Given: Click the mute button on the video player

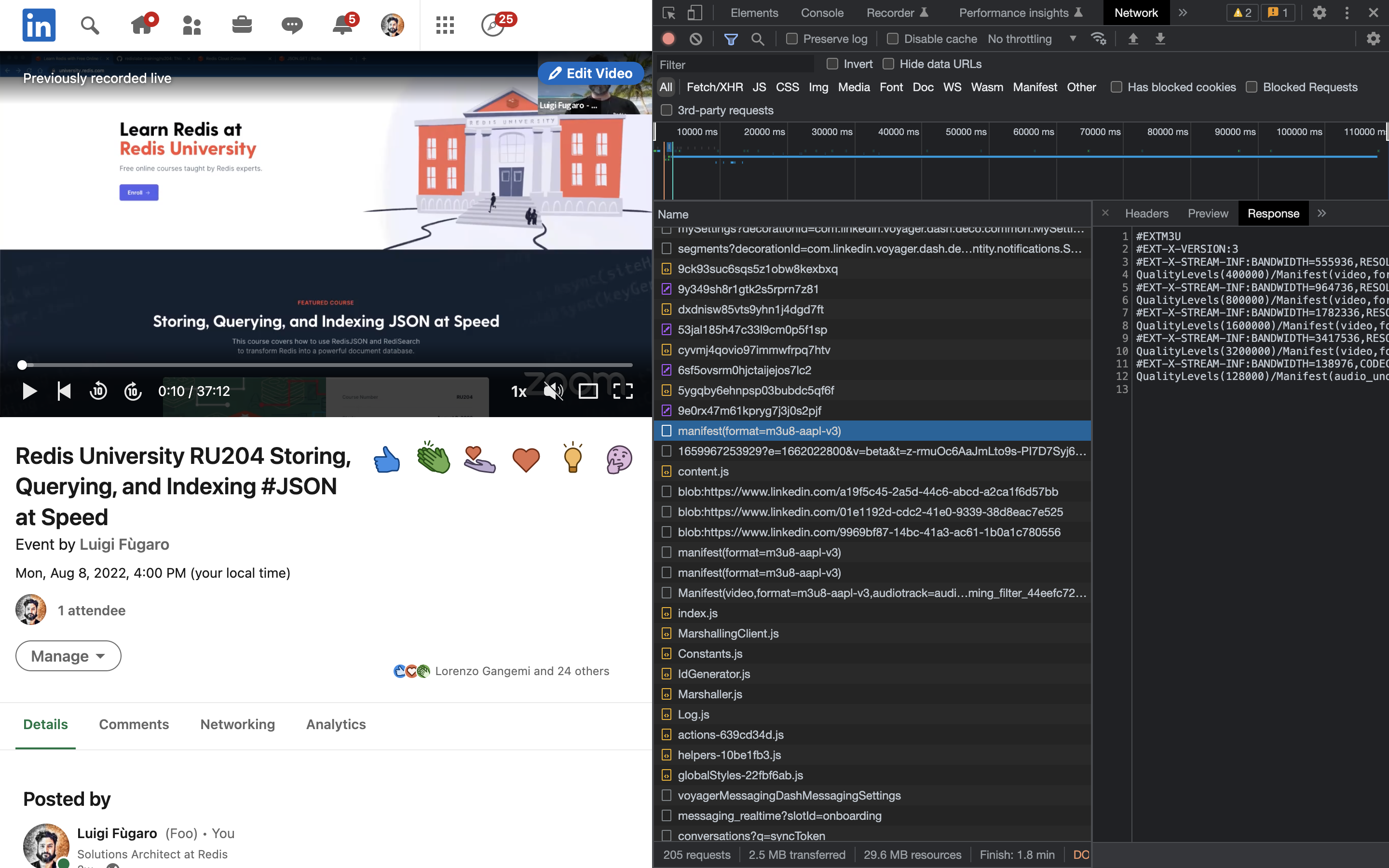Looking at the screenshot, I should pyautogui.click(x=554, y=391).
